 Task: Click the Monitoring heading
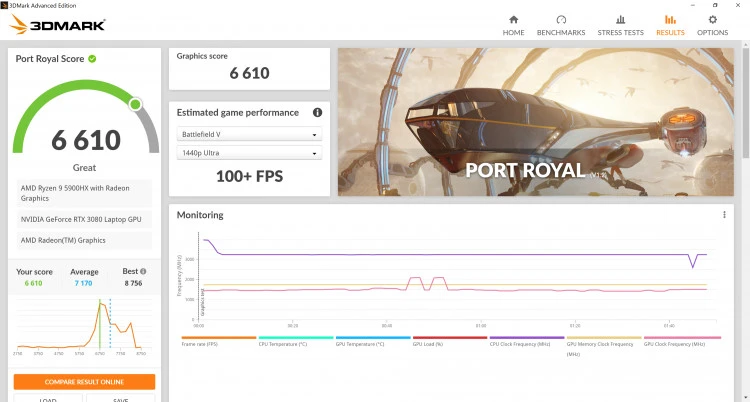pos(200,215)
